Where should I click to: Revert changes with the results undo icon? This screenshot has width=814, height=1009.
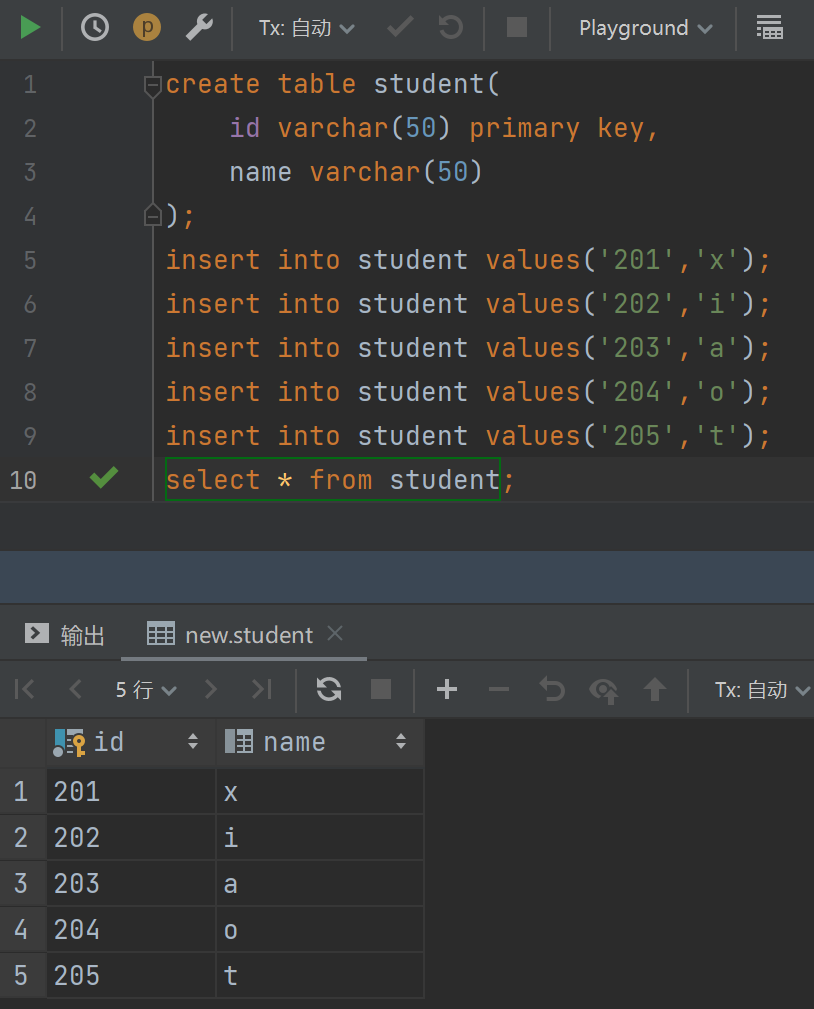(x=551, y=690)
